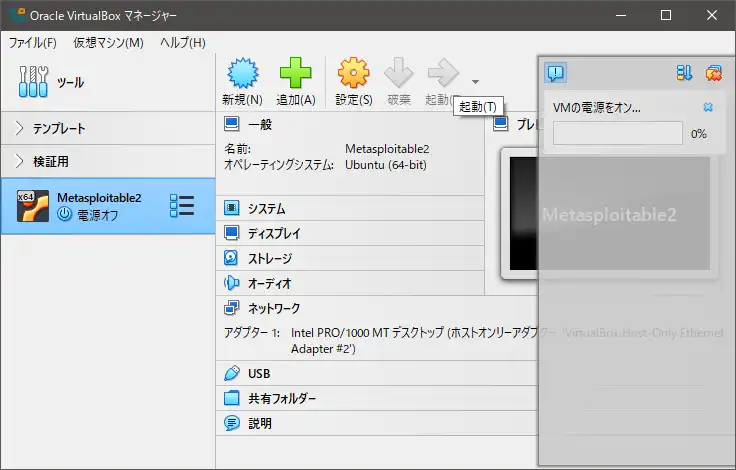
Task: Click the VM power-on progress bar
Action: 617,133
